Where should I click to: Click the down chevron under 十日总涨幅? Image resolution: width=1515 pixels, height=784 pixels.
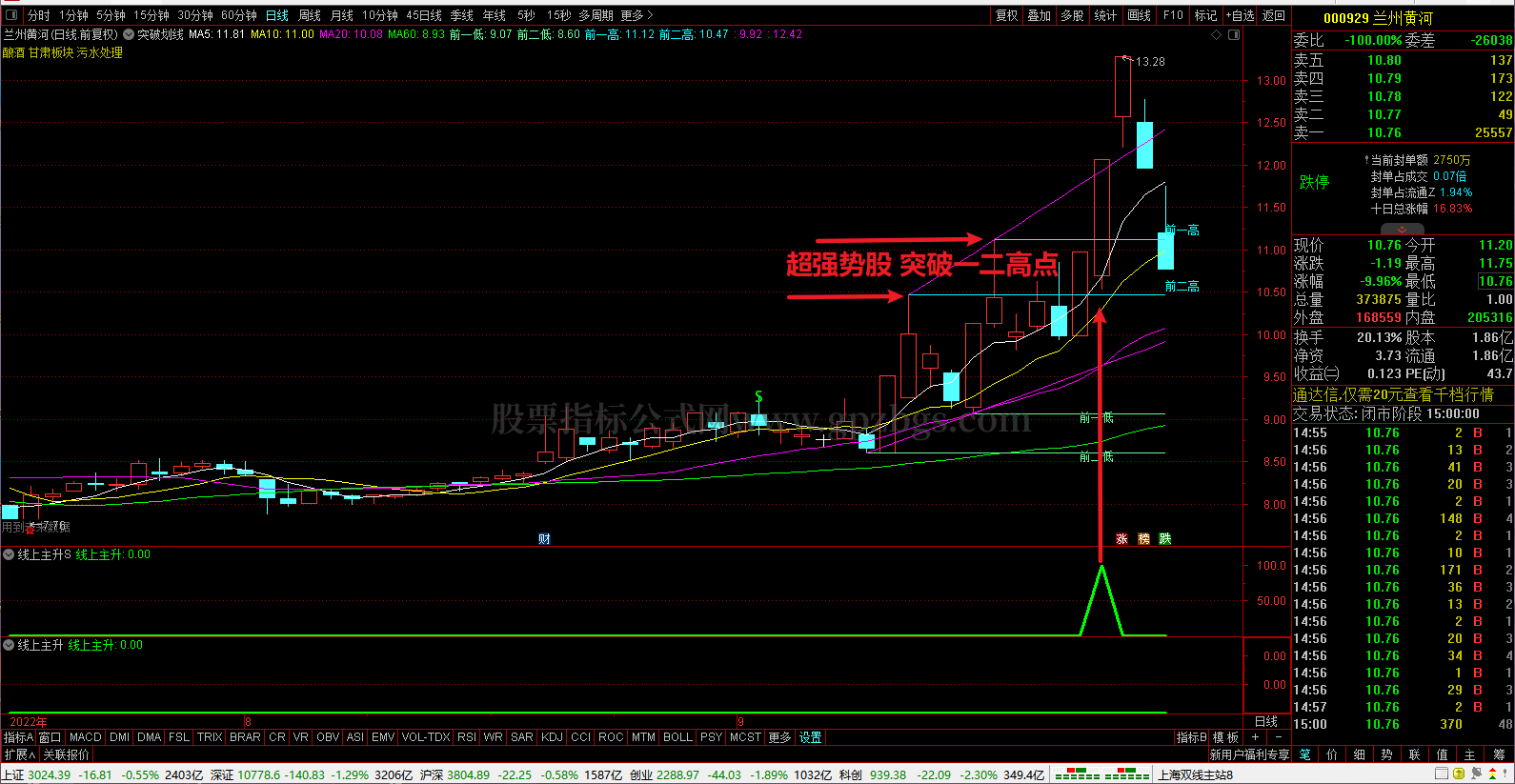pyautogui.click(x=1402, y=230)
